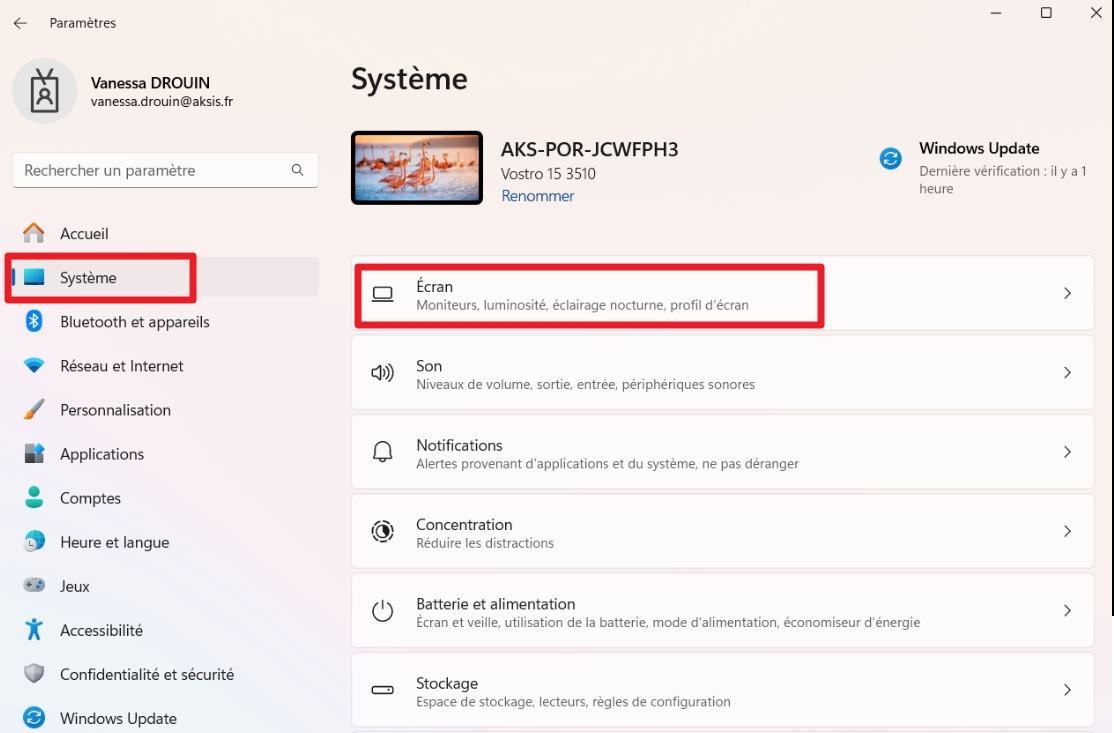Expand Écran settings via its chevron
This screenshot has height=733, width=1114.
click(x=1067, y=293)
